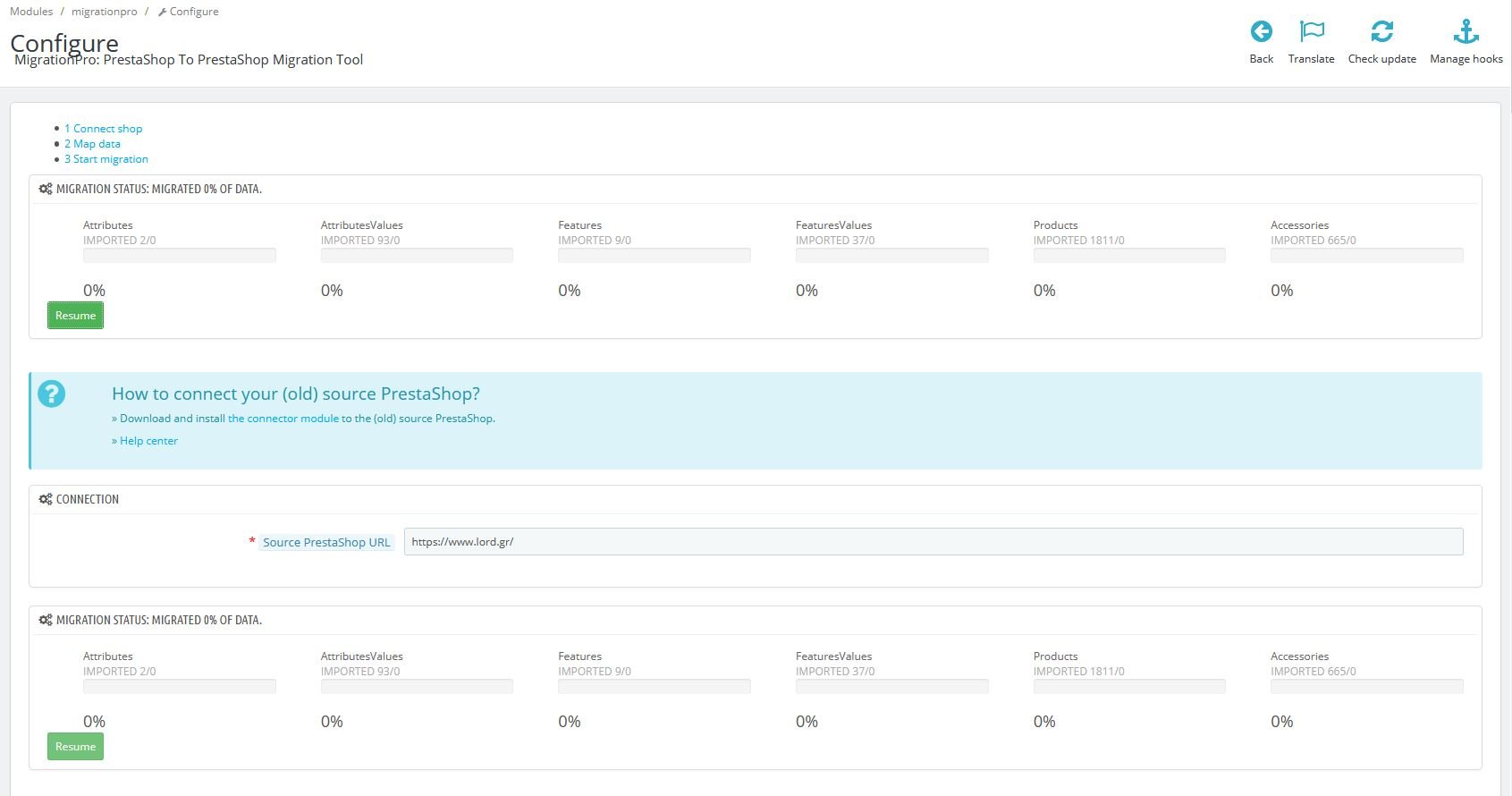The image size is (1512, 796).
Task: Click the question mark help icon
Action: click(x=52, y=394)
